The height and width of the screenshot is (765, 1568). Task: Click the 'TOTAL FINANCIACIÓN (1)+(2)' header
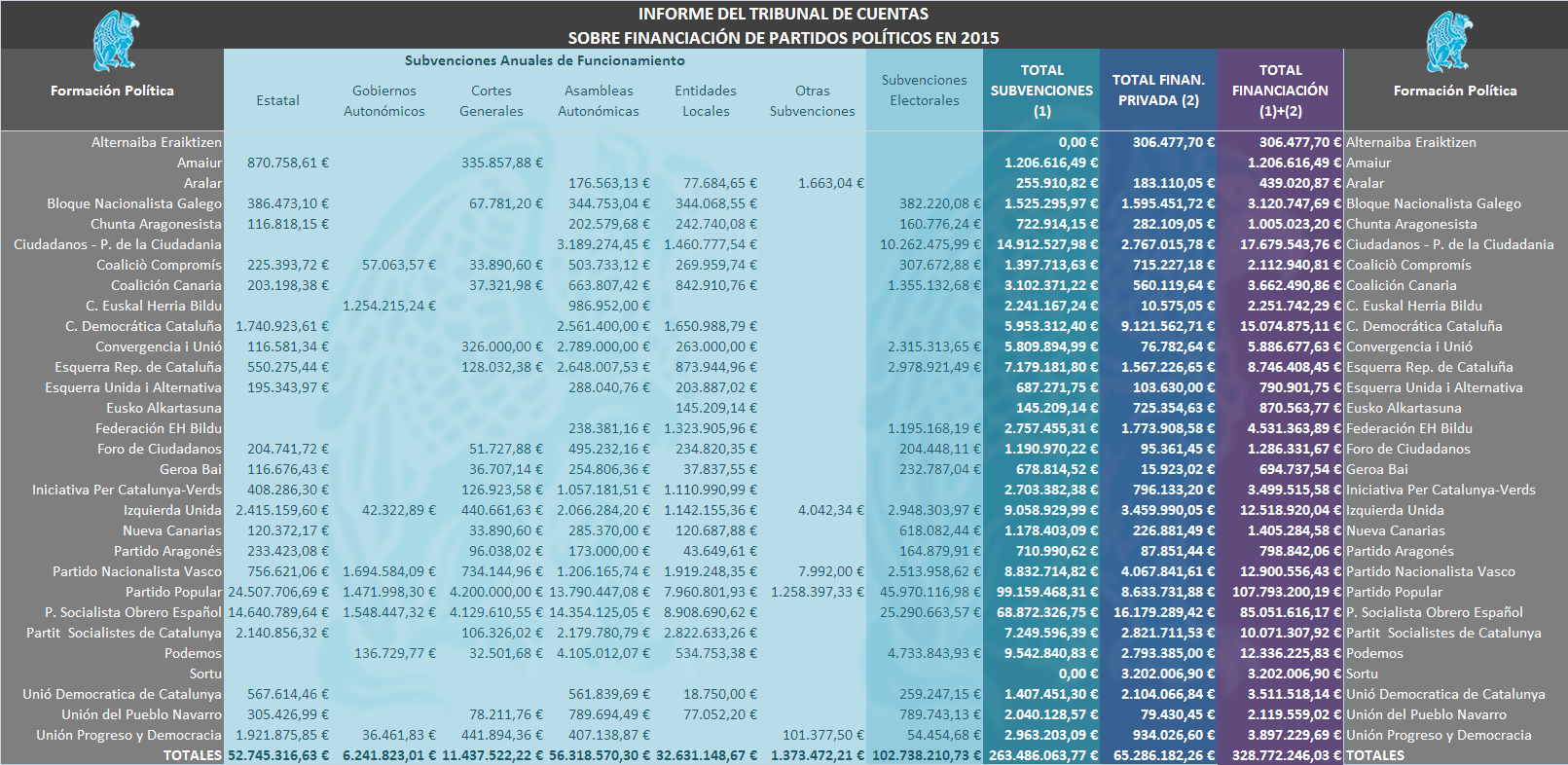click(1280, 90)
